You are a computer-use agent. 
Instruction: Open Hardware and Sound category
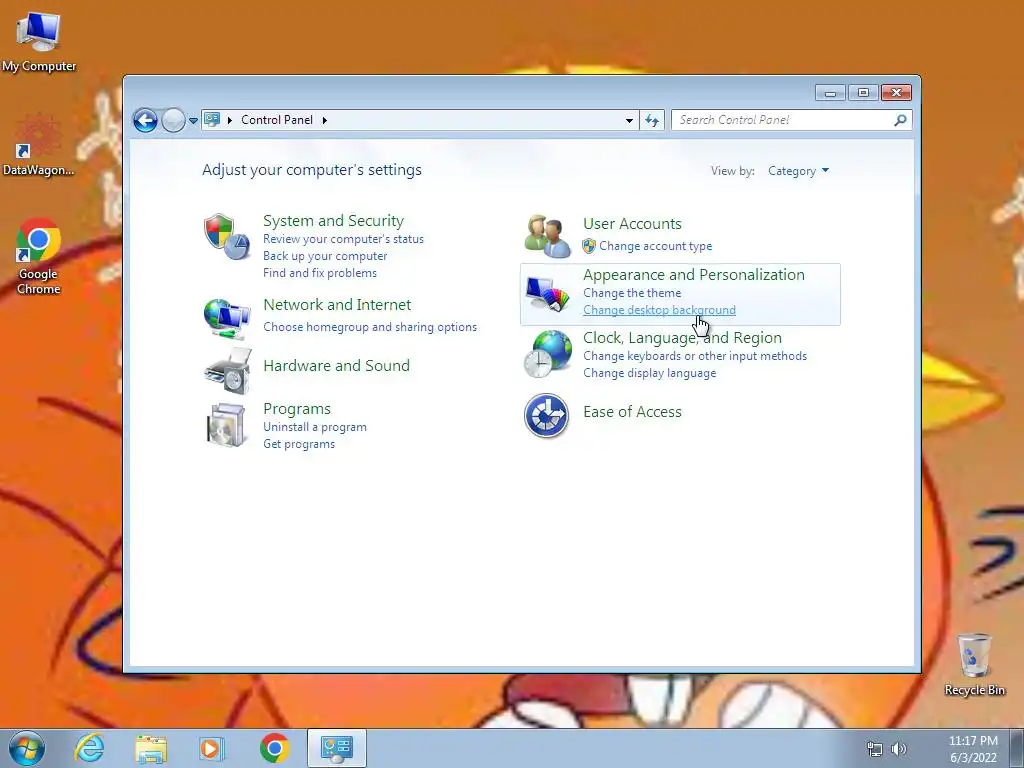click(x=336, y=366)
